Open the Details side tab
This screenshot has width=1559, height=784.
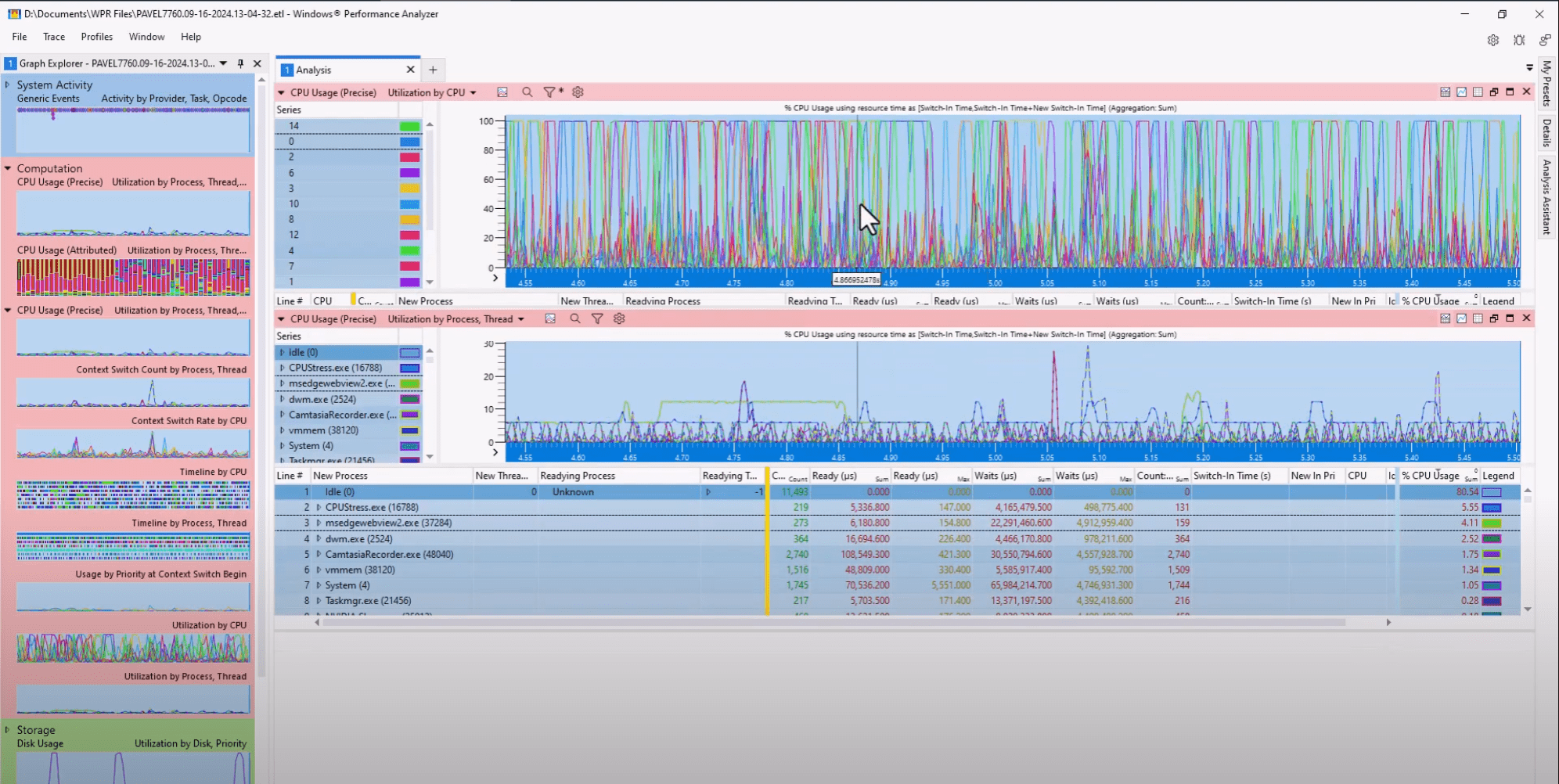coord(1546,133)
